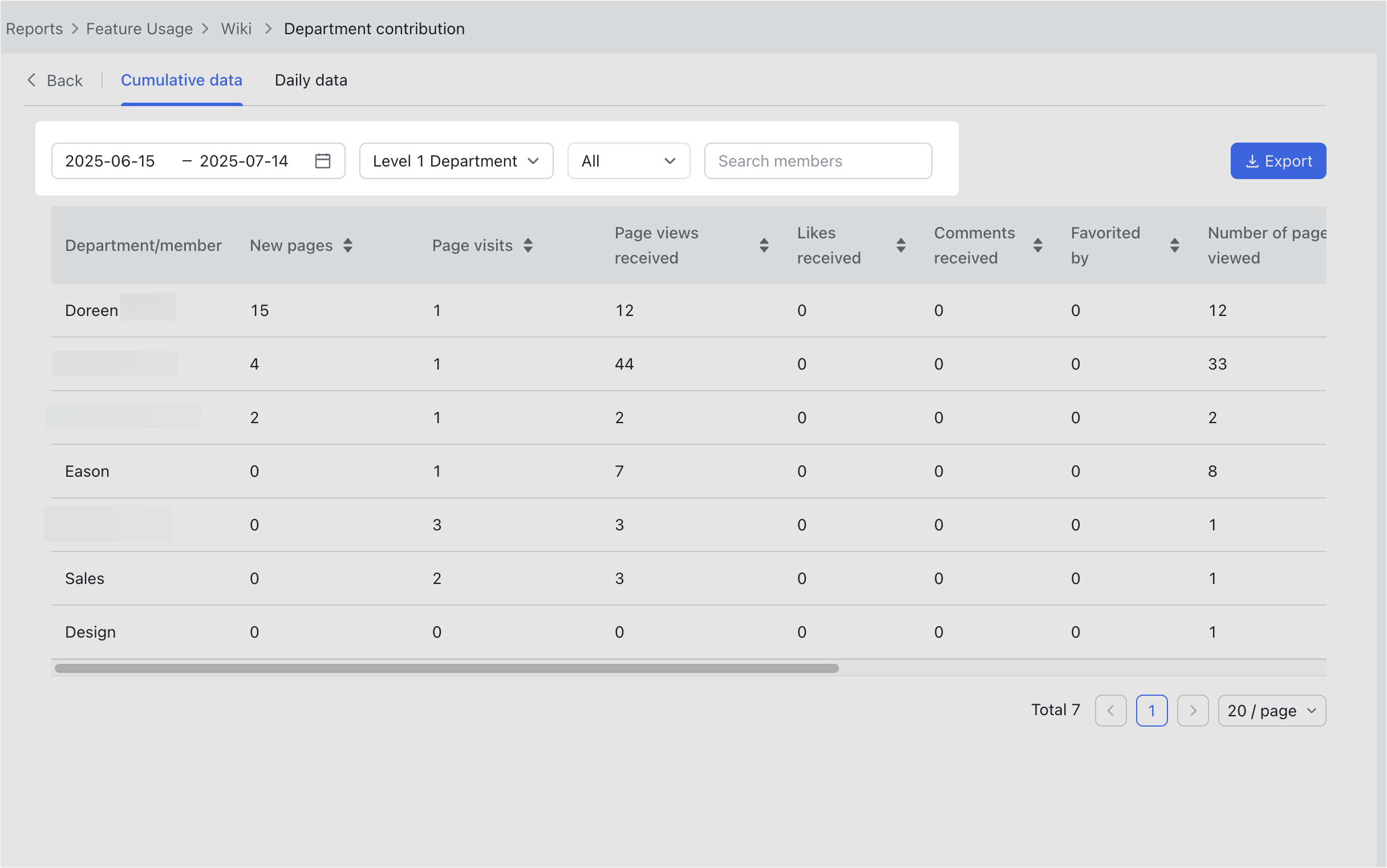Click the horizontal table scrollbar
Viewport: 1387px width, 868px height.
(447, 668)
